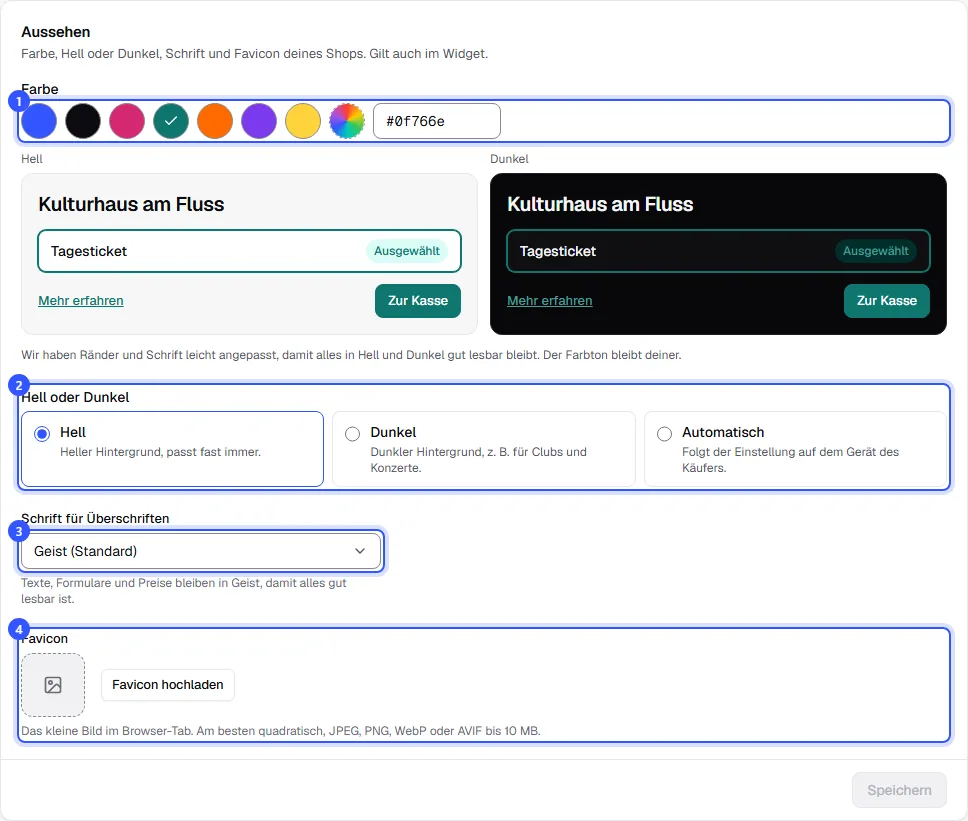Click the Favicon hochladen button
The height and width of the screenshot is (821, 968).
pos(168,685)
